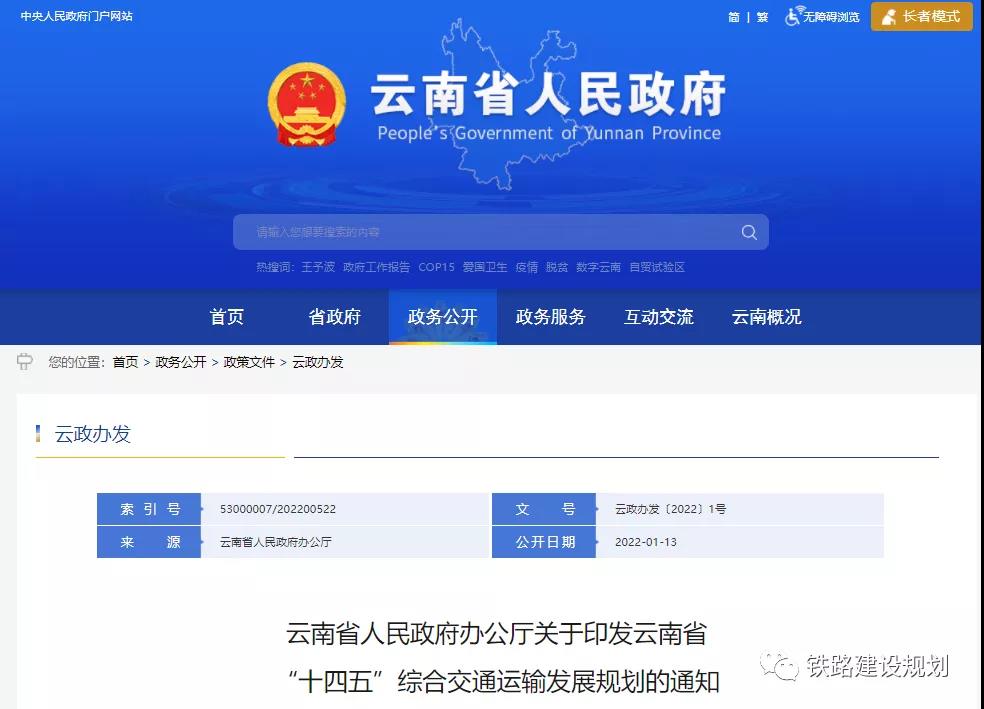
Task: Click hot search term COP15
Action: [x=436, y=267]
